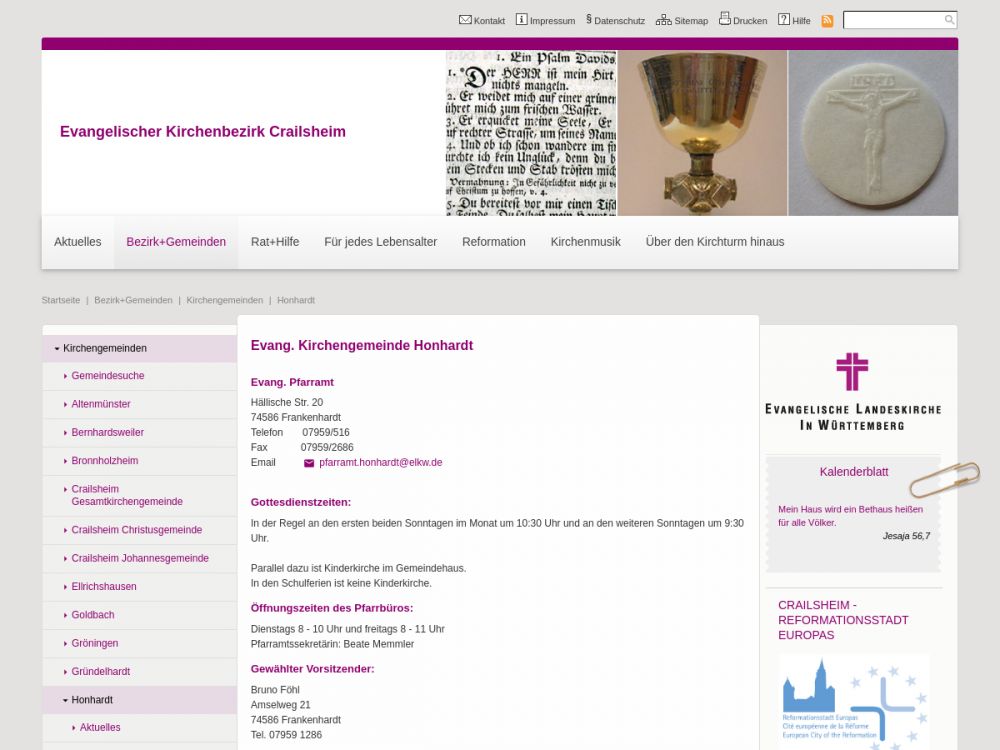Open Datenschutz link in top bar
The image size is (1000, 750).
pyautogui.click(x=615, y=20)
